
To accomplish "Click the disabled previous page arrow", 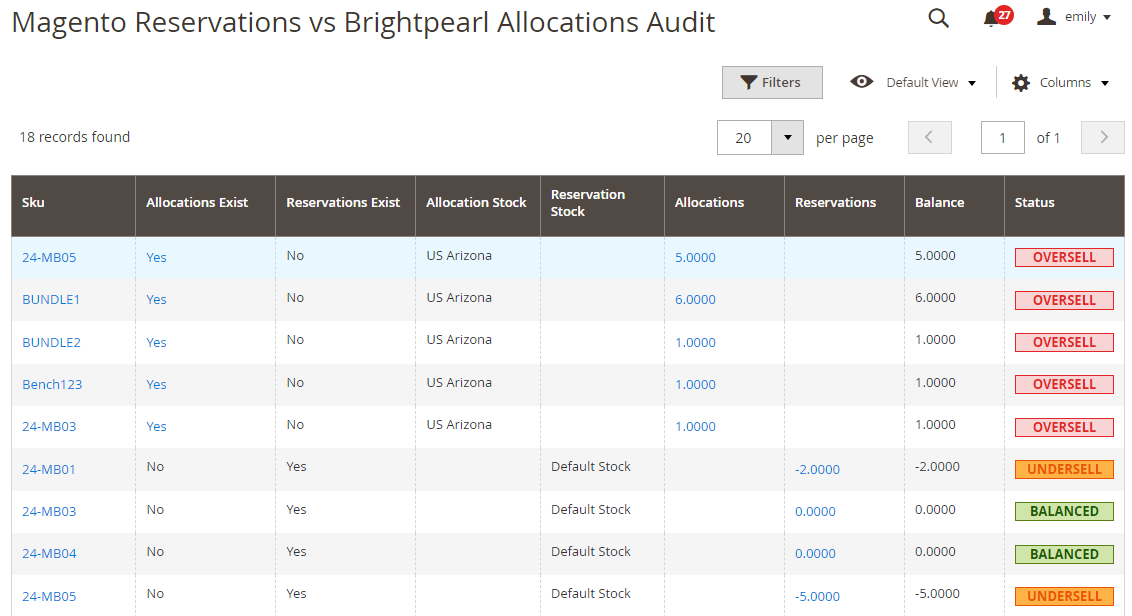I will coord(929,137).
